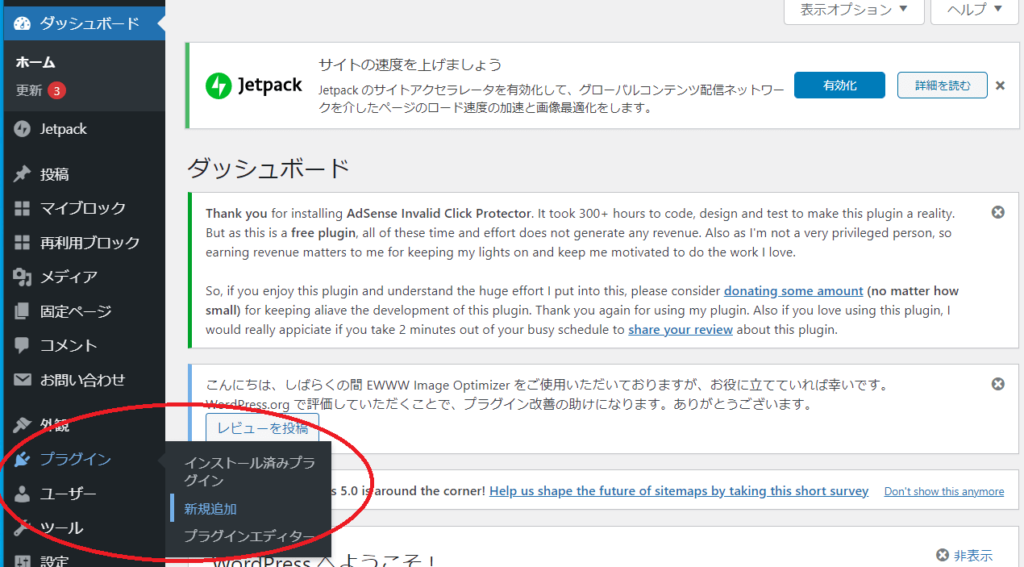Open マイブロック menu item
This screenshot has height=567, width=1024.
click(x=83, y=208)
